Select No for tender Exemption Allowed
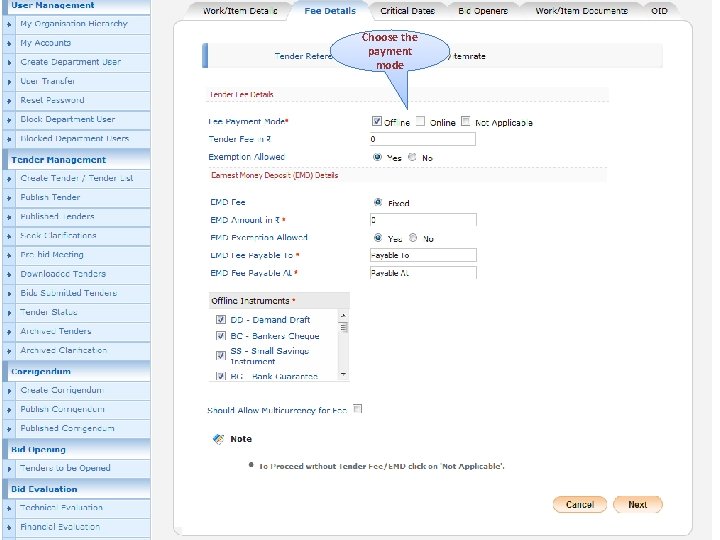The width and height of the screenshot is (720, 540). [x=412, y=157]
